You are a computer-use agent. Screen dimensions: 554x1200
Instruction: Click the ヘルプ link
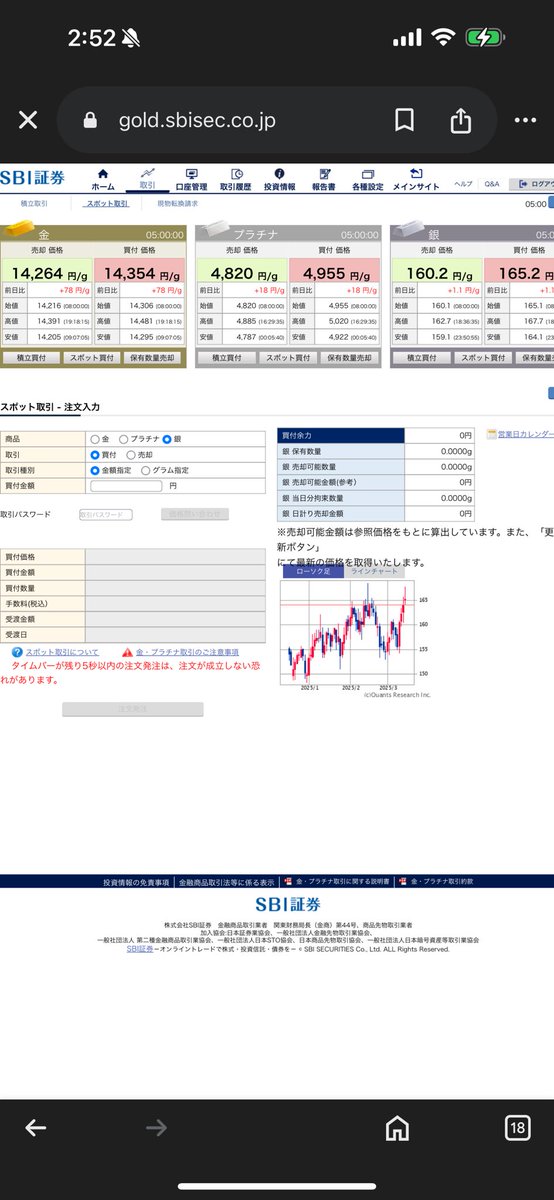[x=464, y=184]
